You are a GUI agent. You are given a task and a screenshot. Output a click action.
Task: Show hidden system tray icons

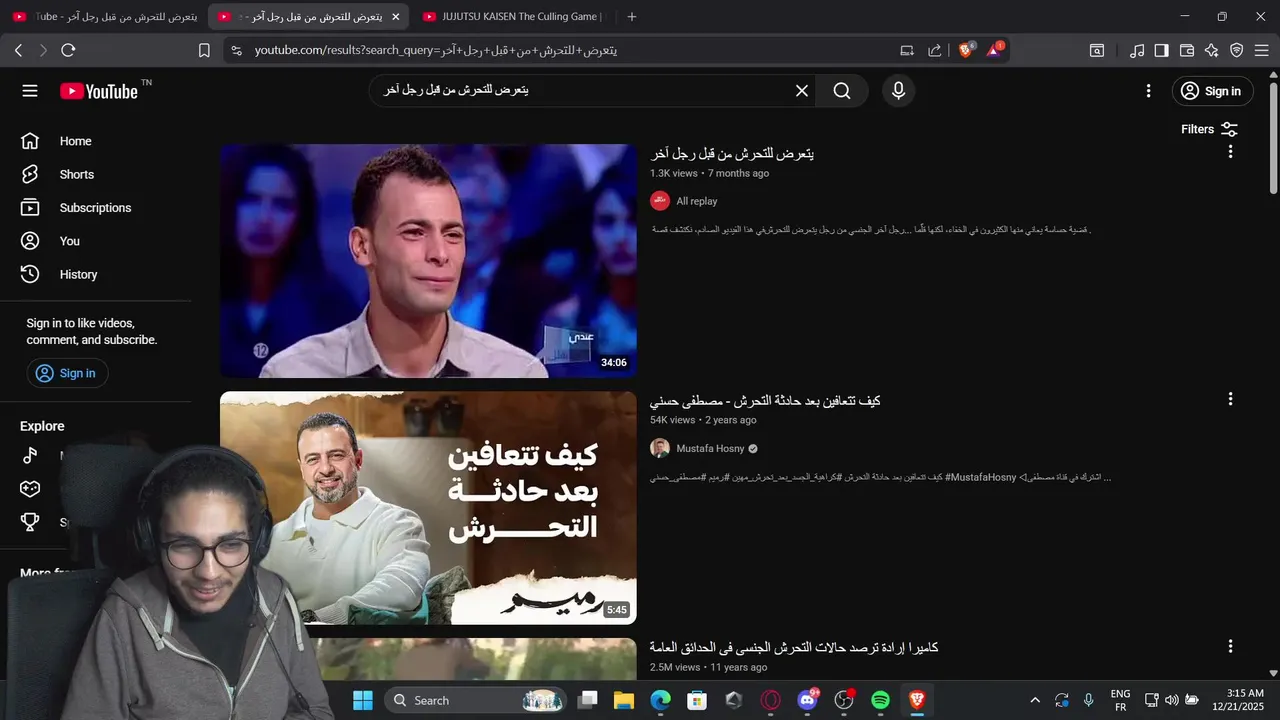click(x=1035, y=700)
